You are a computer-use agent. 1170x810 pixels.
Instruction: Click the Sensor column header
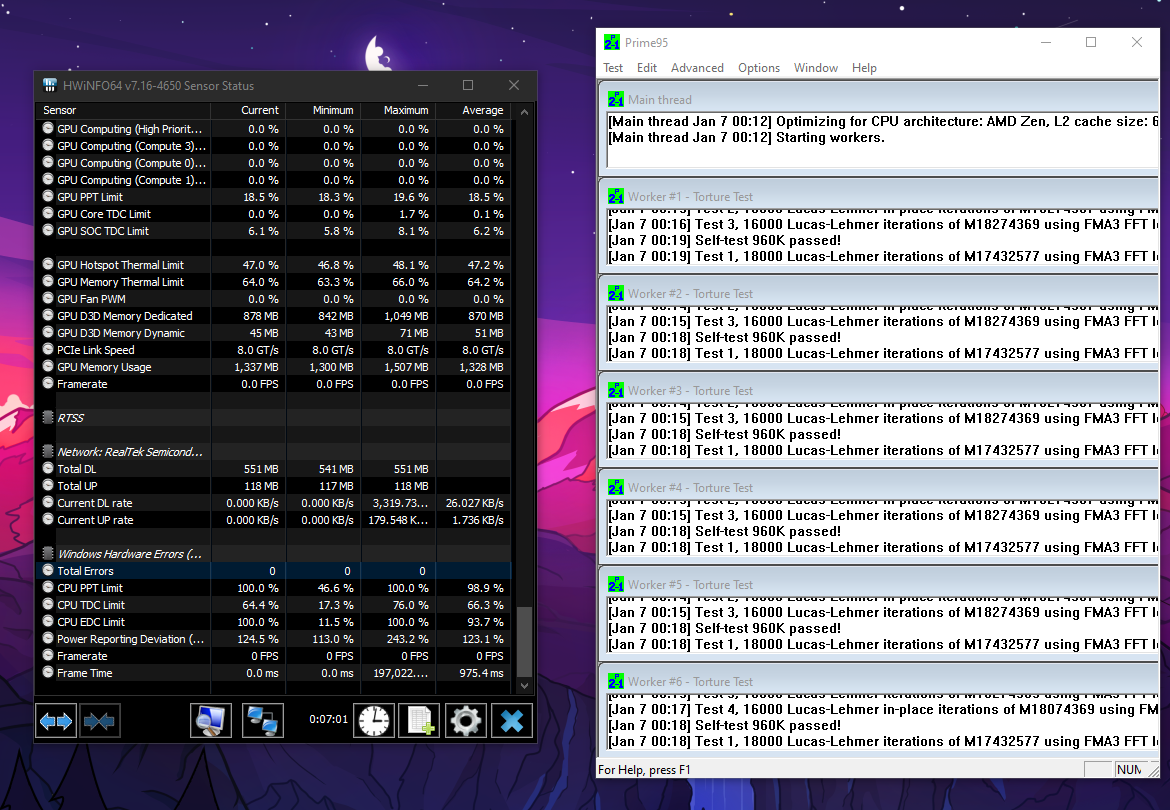pyautogui.click(x=123, y=110)
